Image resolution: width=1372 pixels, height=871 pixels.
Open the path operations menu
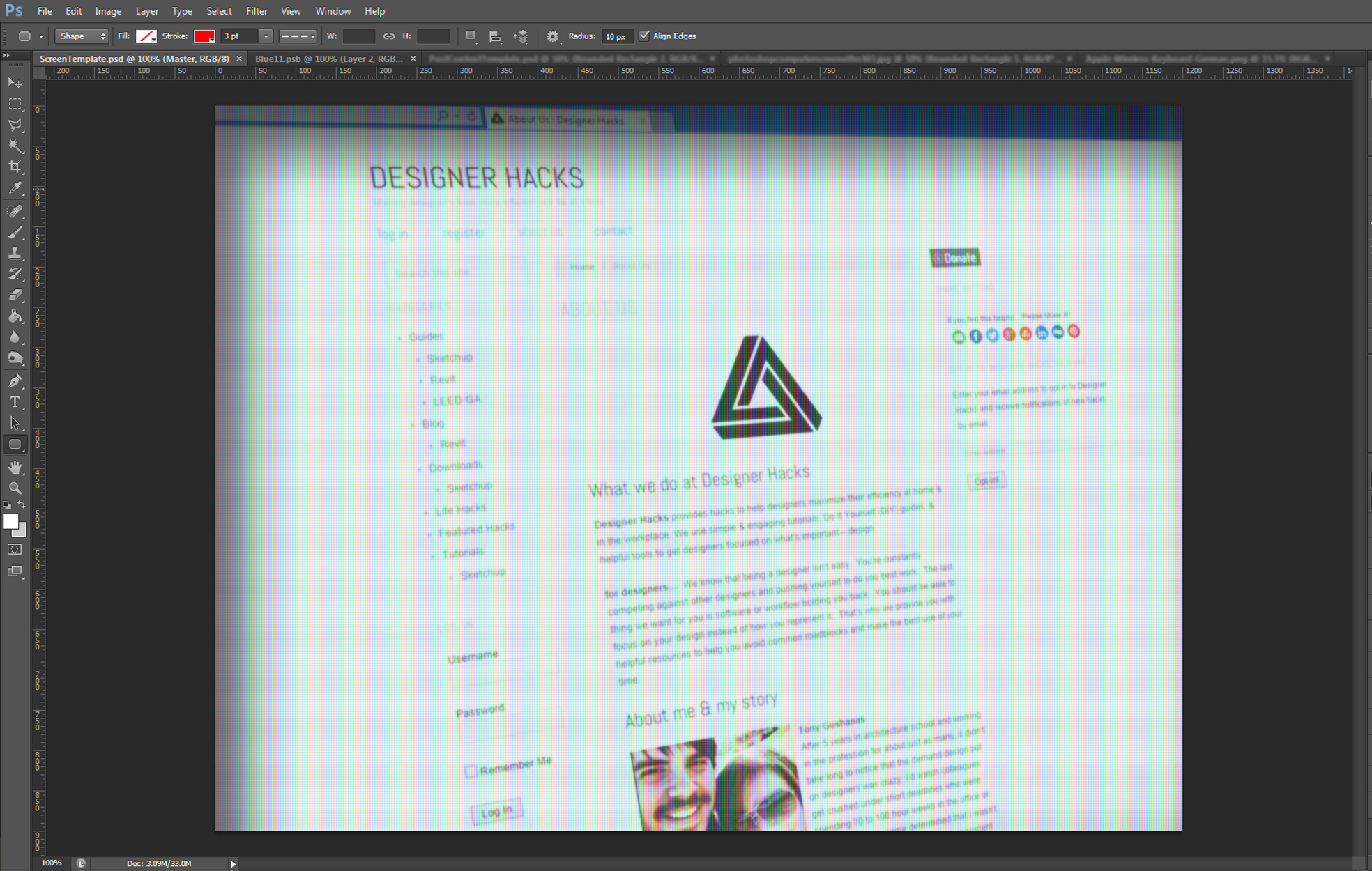[471, 36]
